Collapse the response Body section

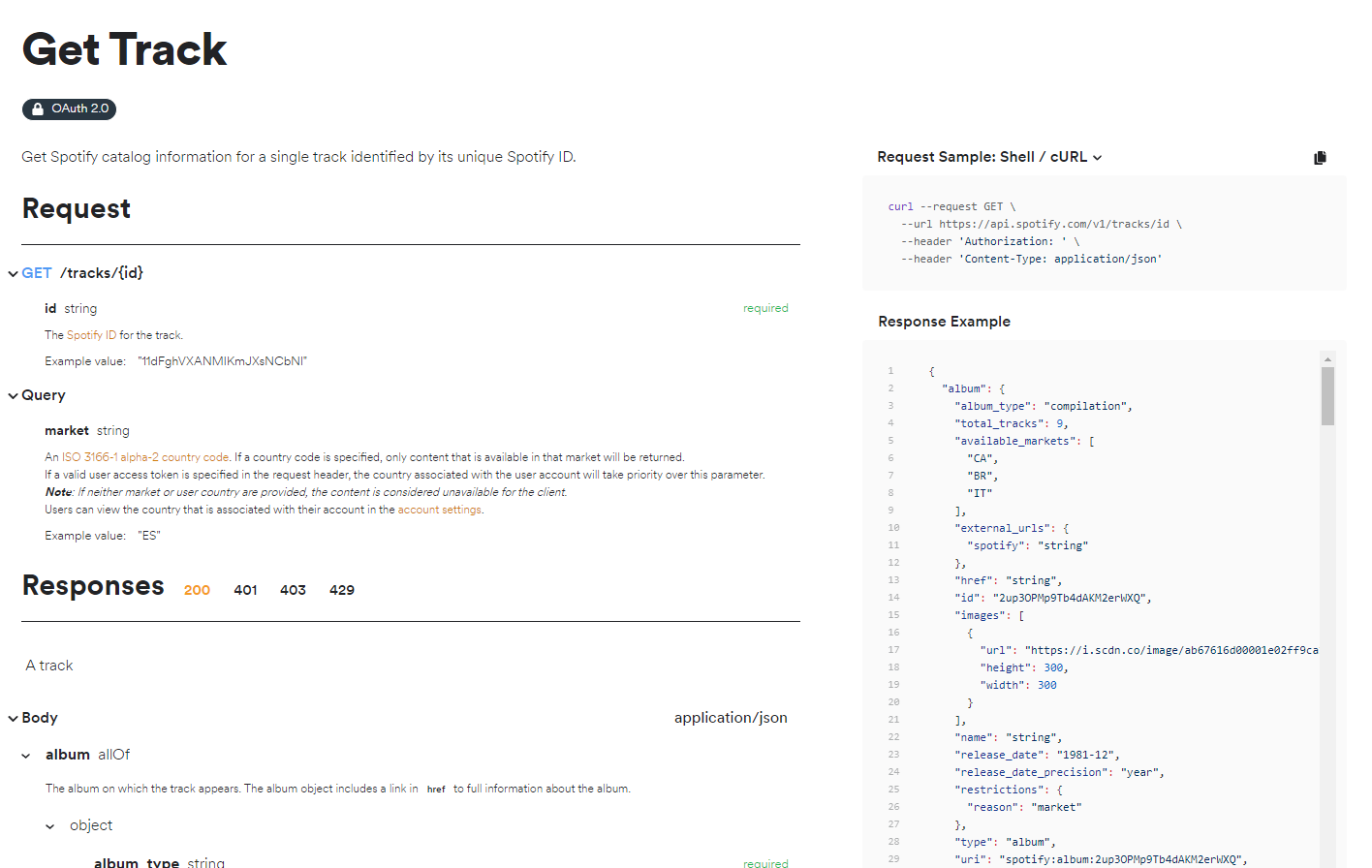coord(14,719)
